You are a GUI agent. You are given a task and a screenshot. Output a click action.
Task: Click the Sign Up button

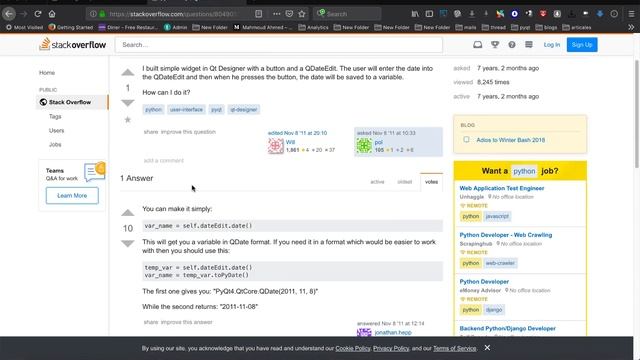point(582,44)
